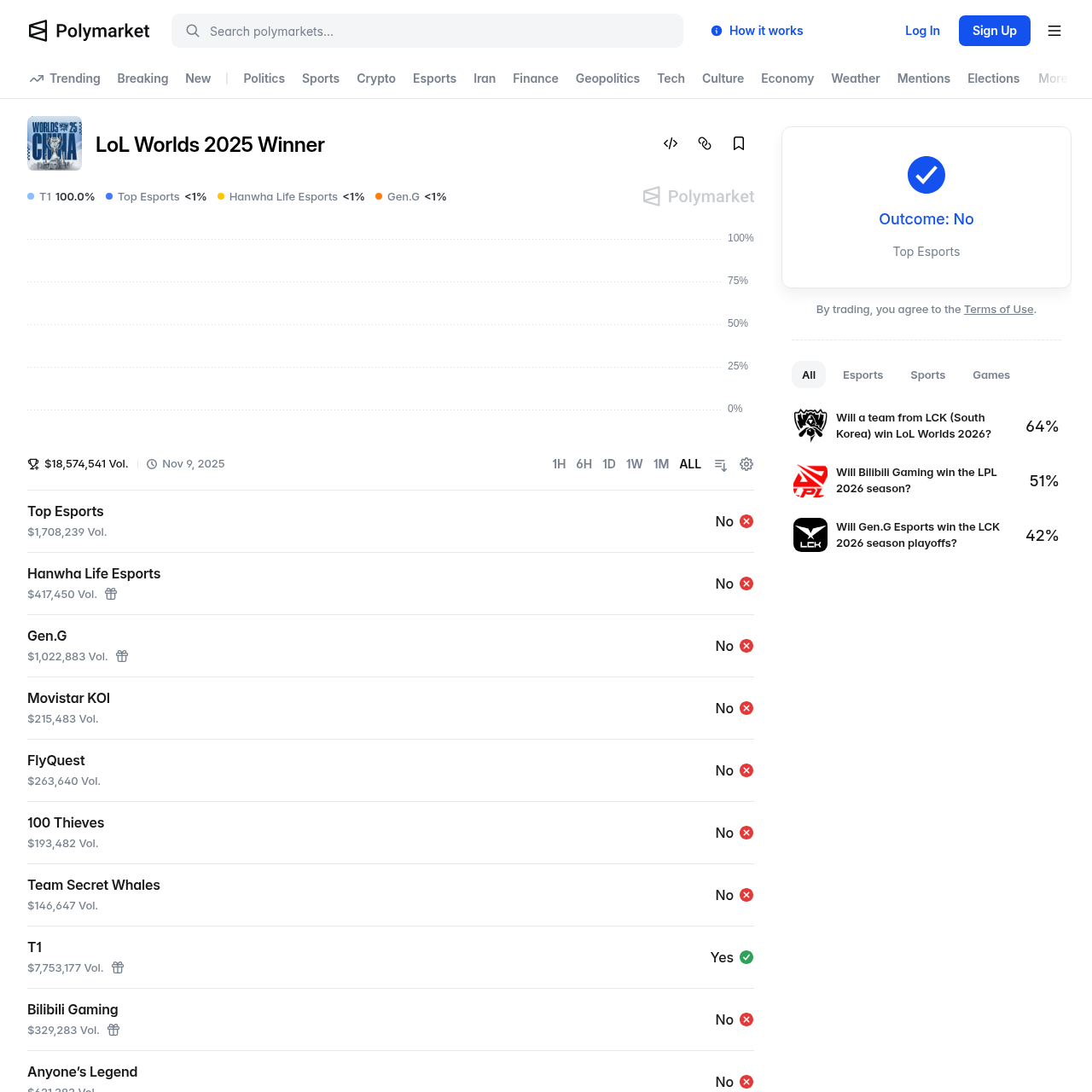Viewport: 1092px width, 1092px height.
Task: Select the All related-markets tab
Action: coord(809,375)
